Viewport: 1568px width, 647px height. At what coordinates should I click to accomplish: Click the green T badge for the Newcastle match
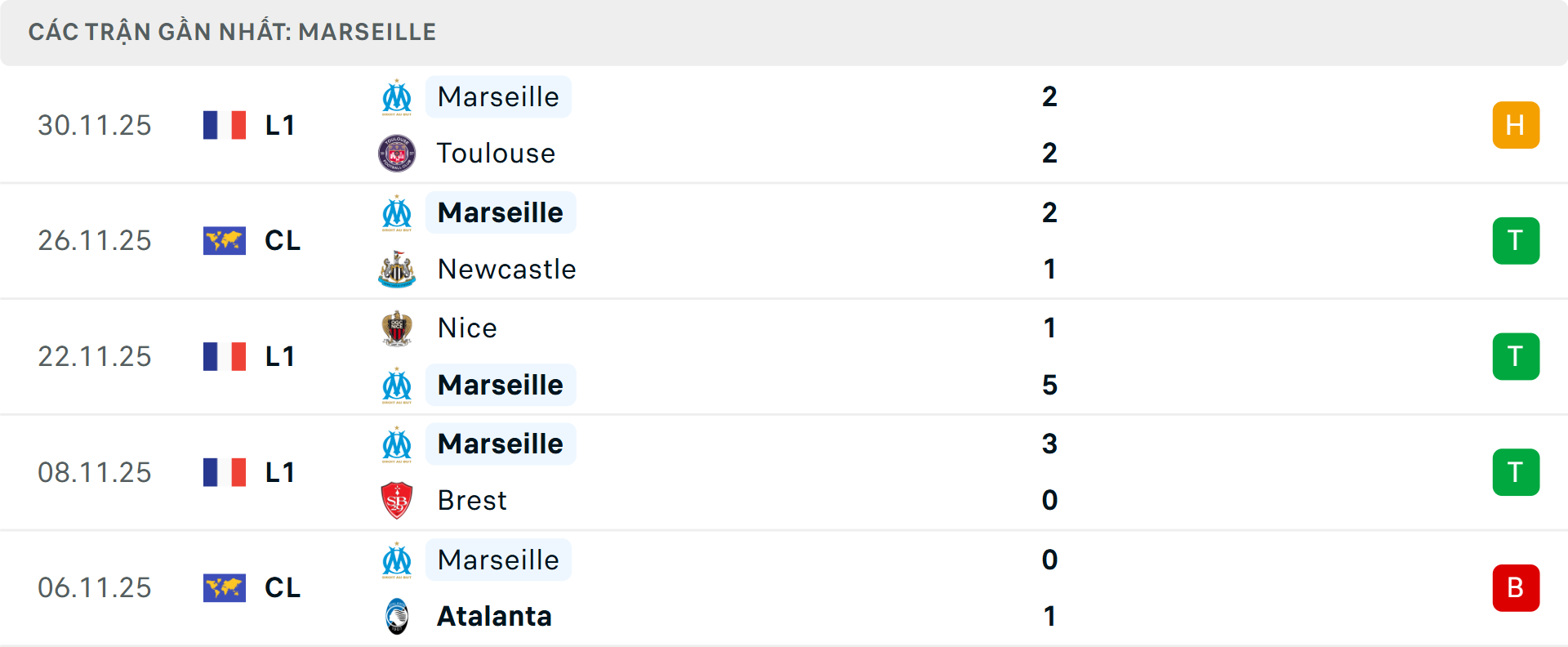coord(1516,240)
